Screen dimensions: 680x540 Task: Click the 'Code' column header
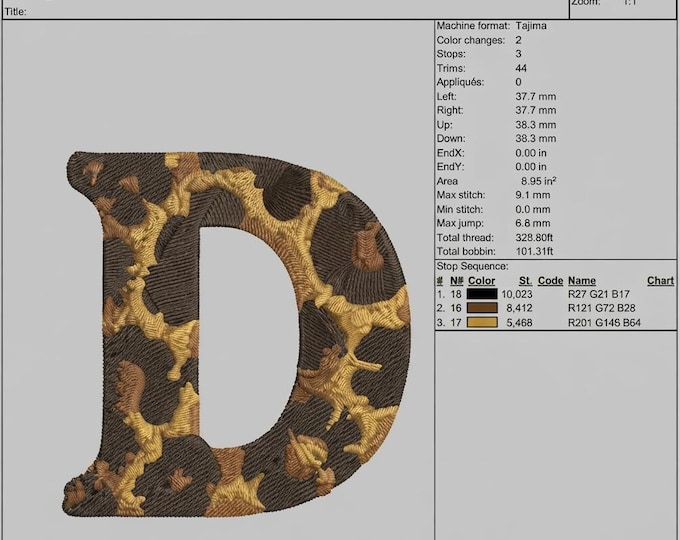pos(550,281)
